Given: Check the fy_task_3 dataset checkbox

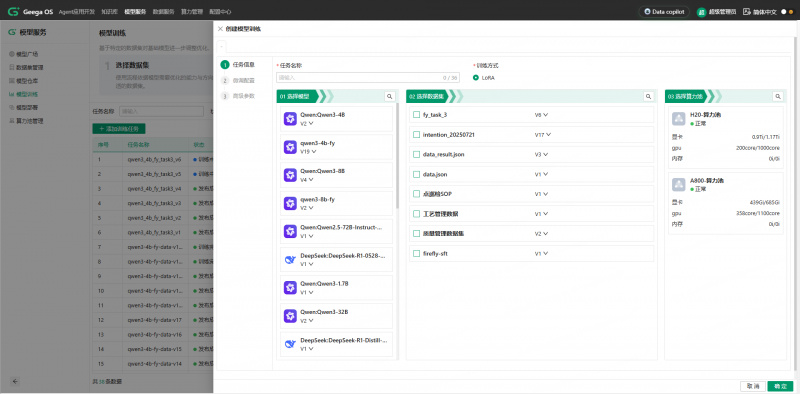Looking at the screenshot, I should tap(416, 115).
